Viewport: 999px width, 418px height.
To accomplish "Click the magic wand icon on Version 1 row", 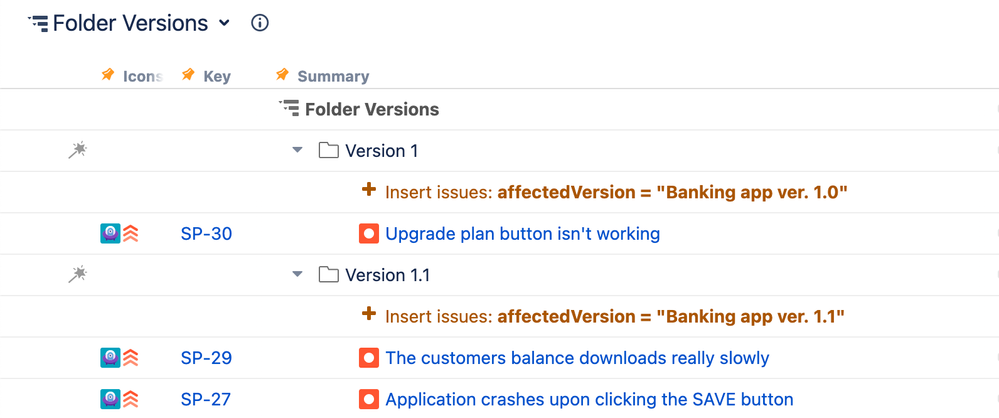I will tap(77, 151).
